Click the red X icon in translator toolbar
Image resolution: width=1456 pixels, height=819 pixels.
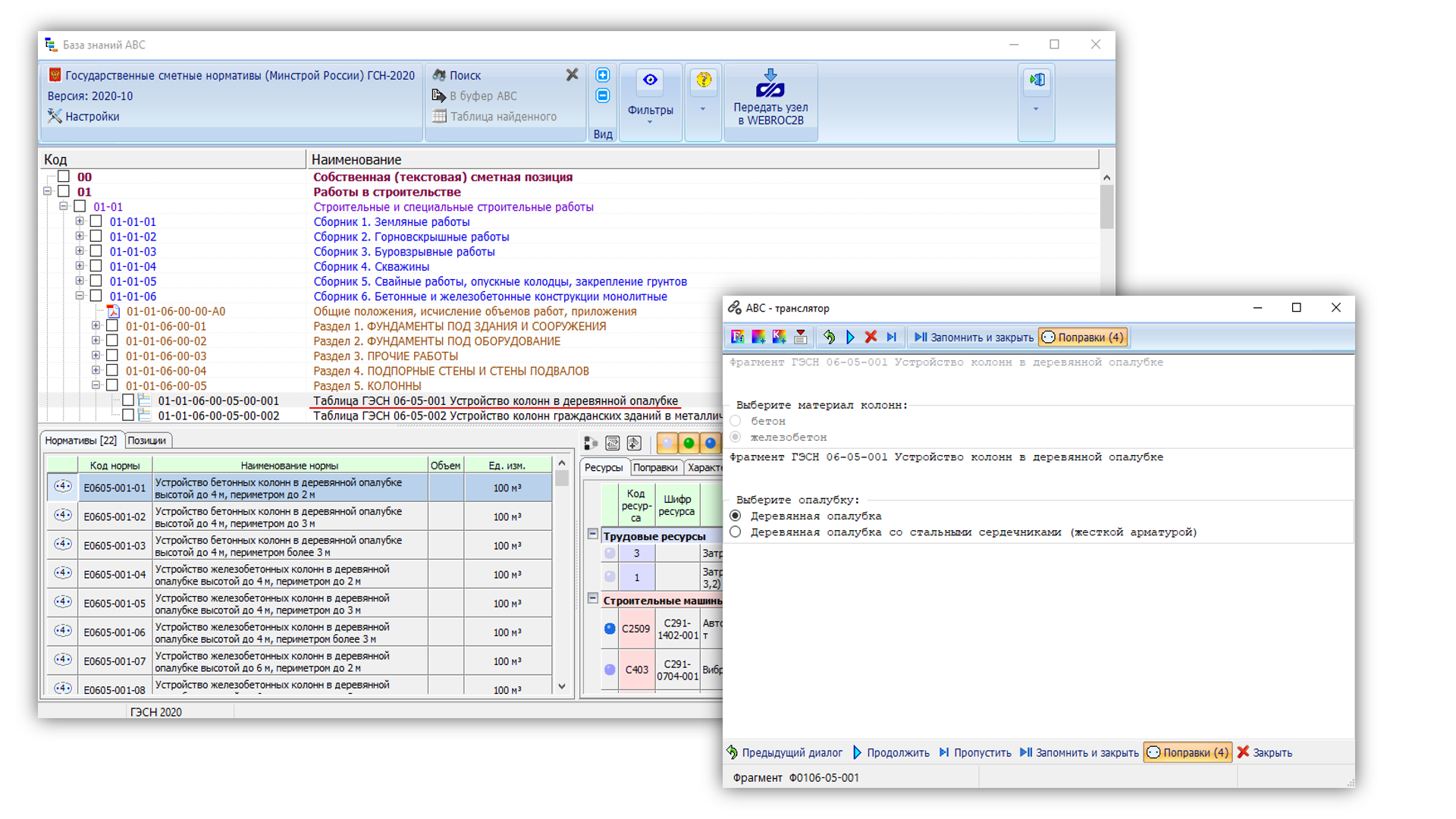871,337
